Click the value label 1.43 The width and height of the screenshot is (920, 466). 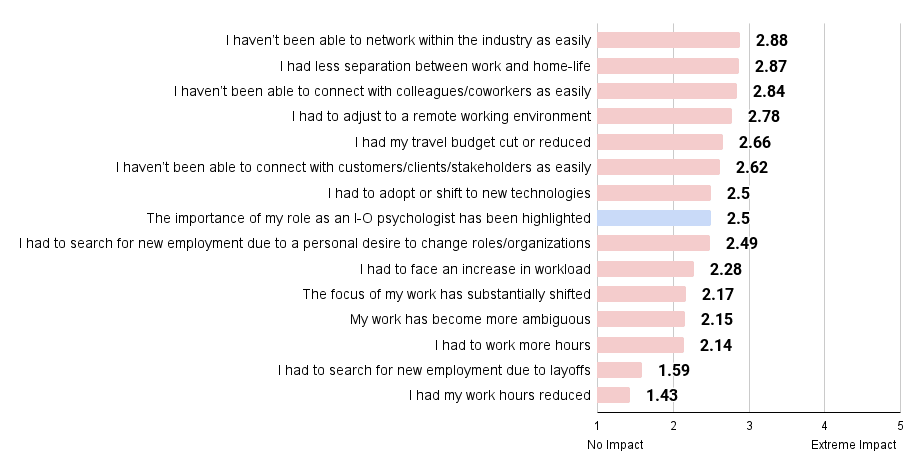(662, 395)
